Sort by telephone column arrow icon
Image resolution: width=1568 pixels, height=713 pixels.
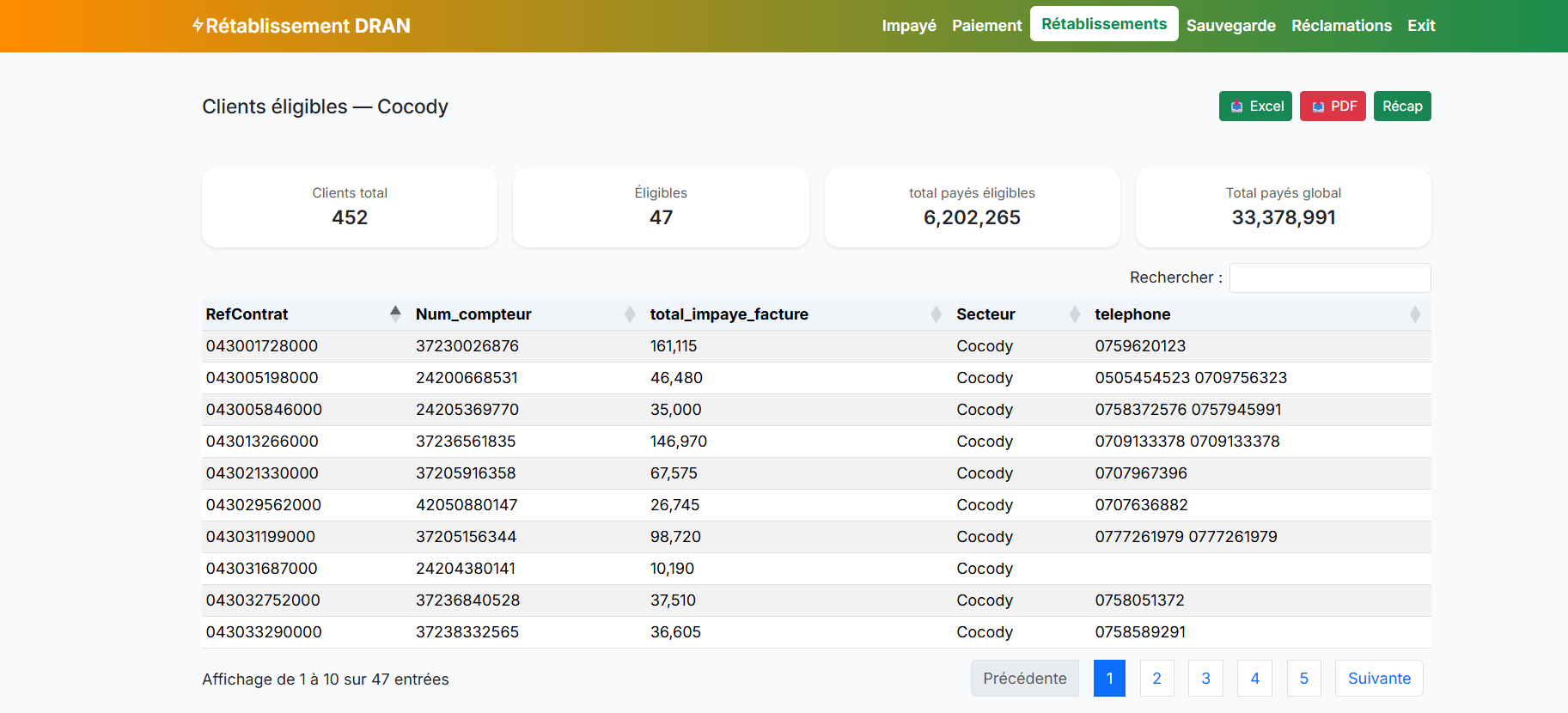pos(1414,314)
